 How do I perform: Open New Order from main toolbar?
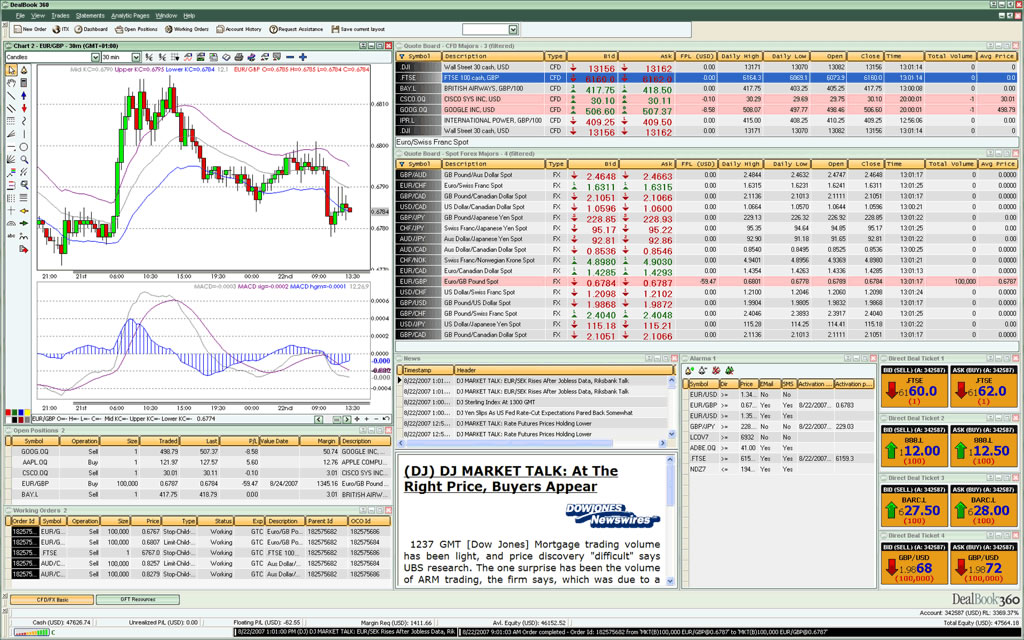(x=30, y=29)
